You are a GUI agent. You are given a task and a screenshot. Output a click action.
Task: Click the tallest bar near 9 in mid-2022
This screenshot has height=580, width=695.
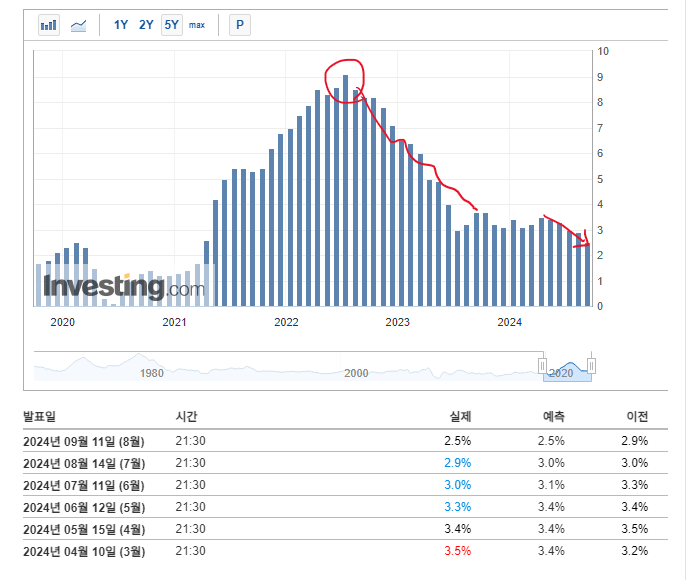coord(345,191)
